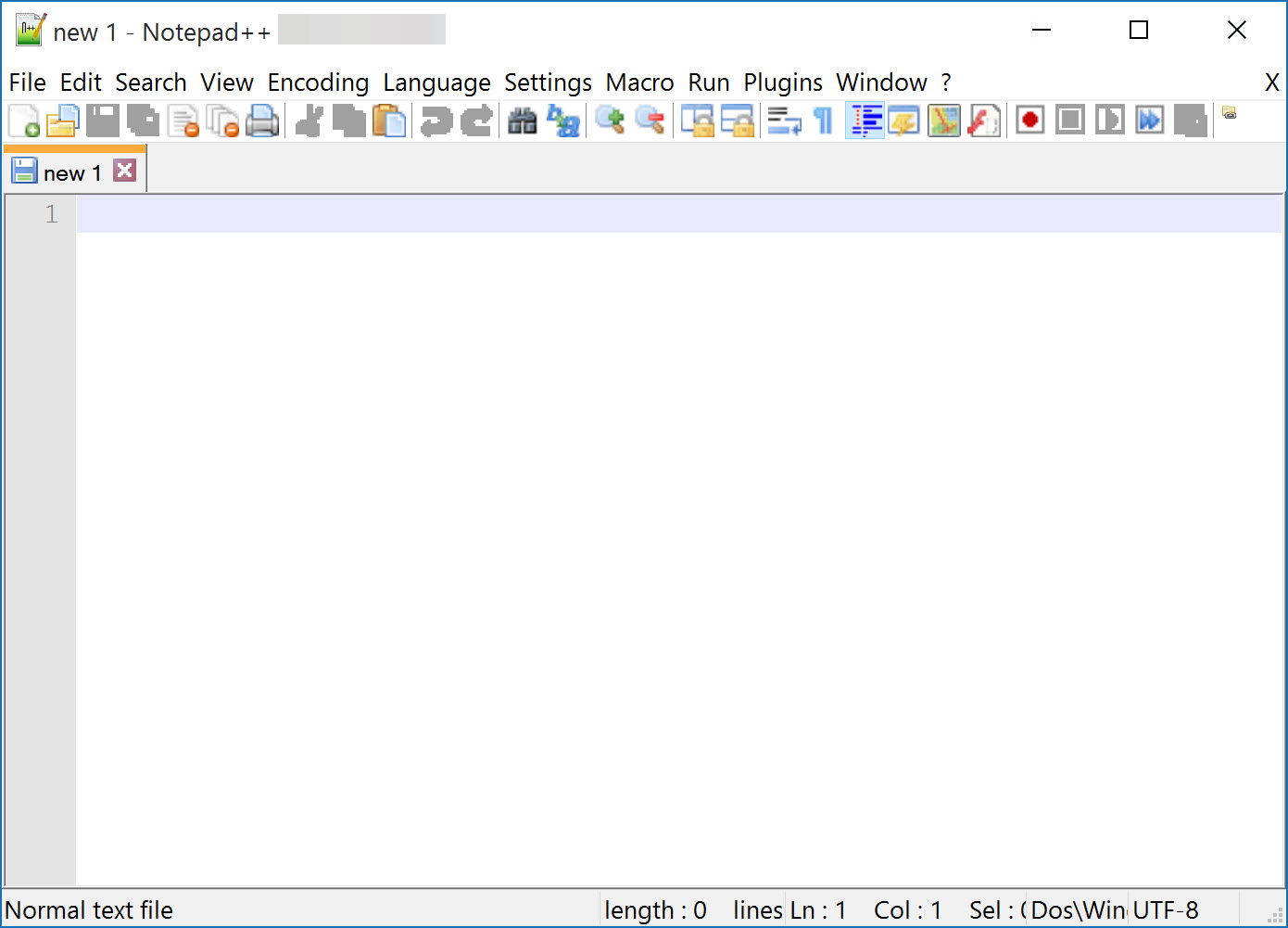Click Run Macro Multiple Times icon

point(1150,121)
